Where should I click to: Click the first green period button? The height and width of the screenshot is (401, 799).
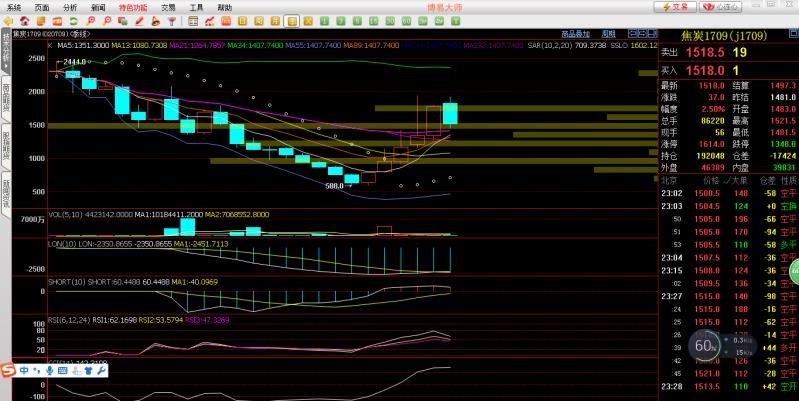[325, 21]
